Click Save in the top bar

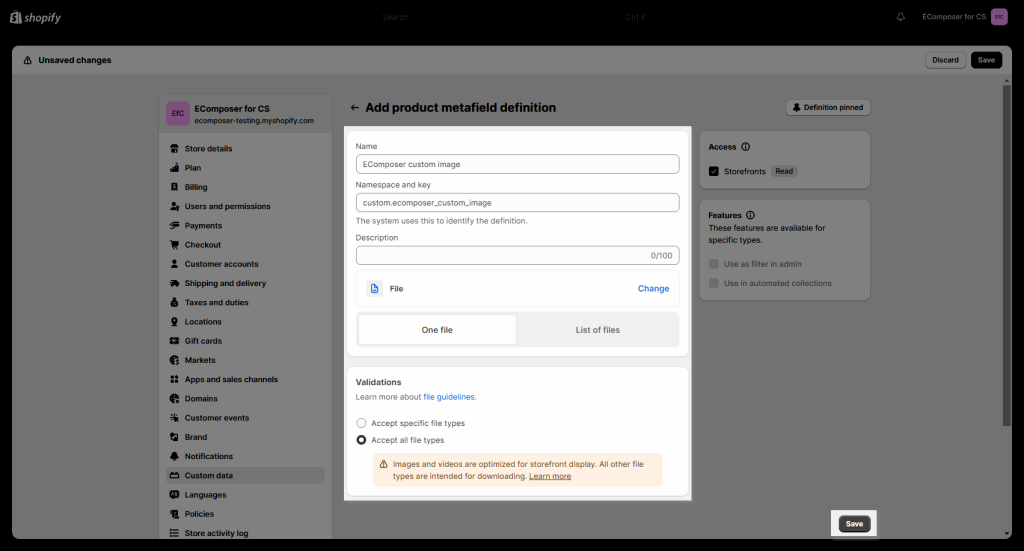coord(986,60)
